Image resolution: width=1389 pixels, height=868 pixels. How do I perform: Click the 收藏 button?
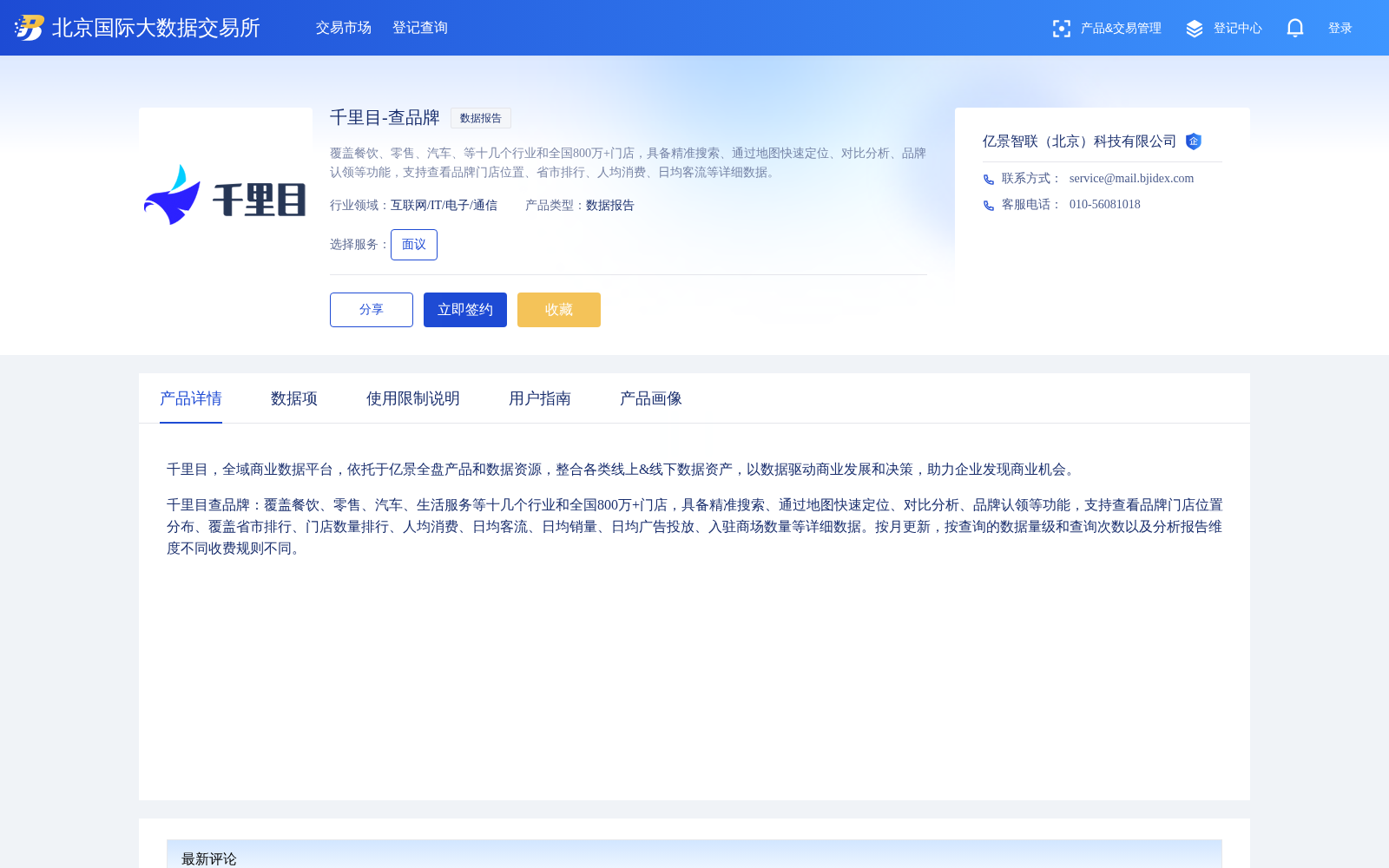[x=559, y=310]
